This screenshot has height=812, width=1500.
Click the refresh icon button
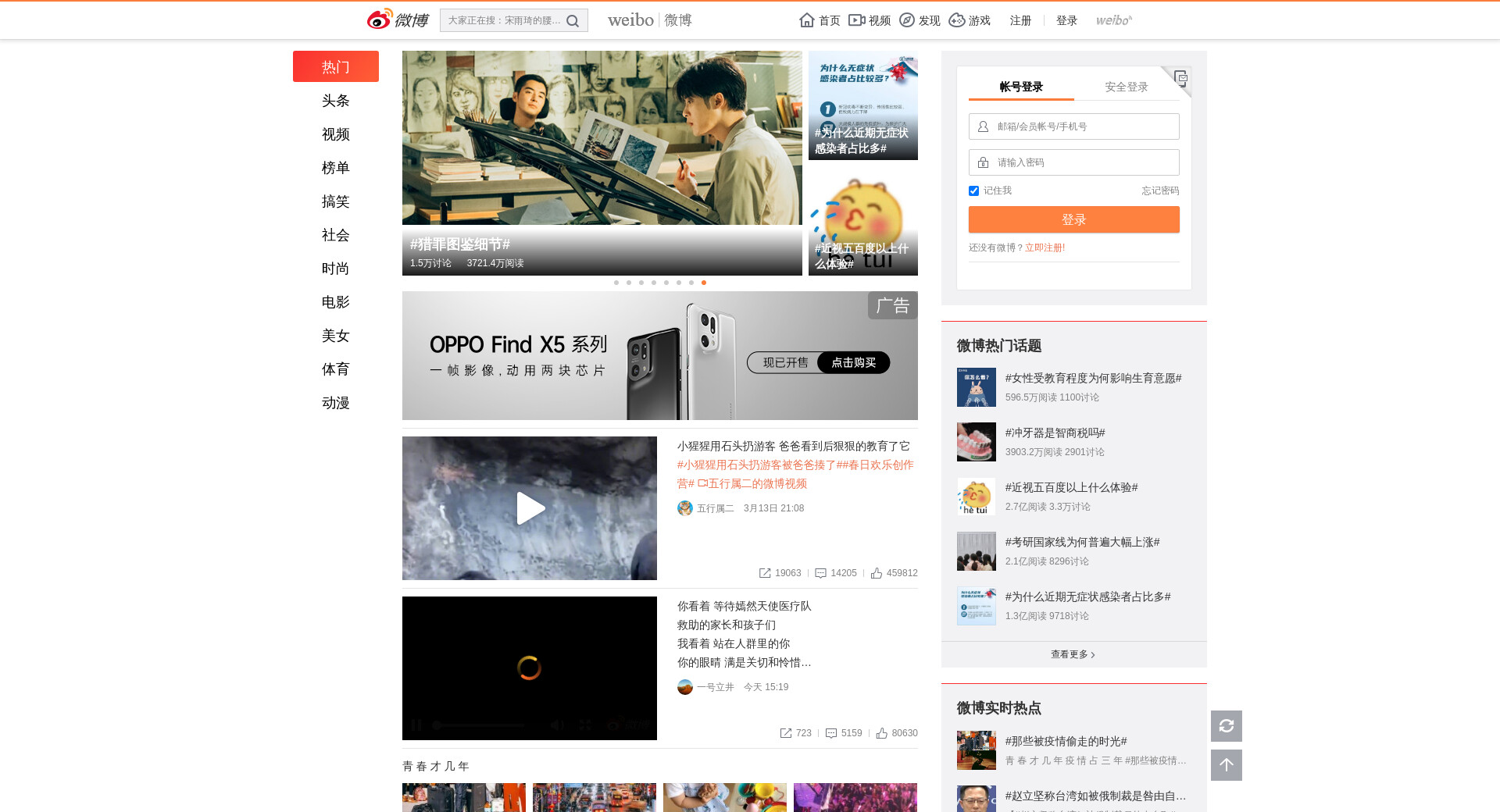(x=1226, y=726)
